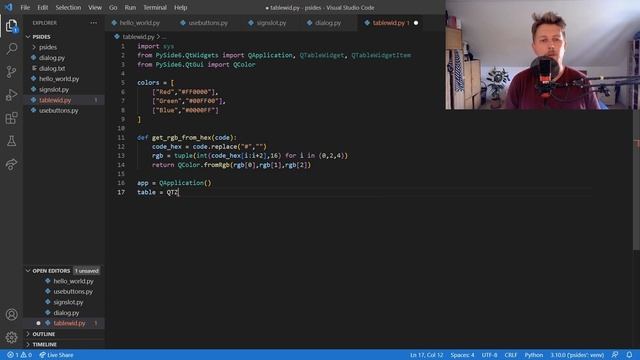Open the Go menu
This screenshot has width=640, height=360.
click(x=113, y=7)
